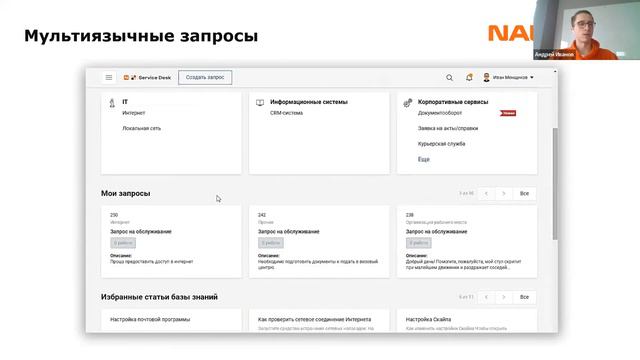The height and width of the screenshot is (360, 640).
Task: Click the Избранные статьи базы знаний heading
Action: pos(159,297)
